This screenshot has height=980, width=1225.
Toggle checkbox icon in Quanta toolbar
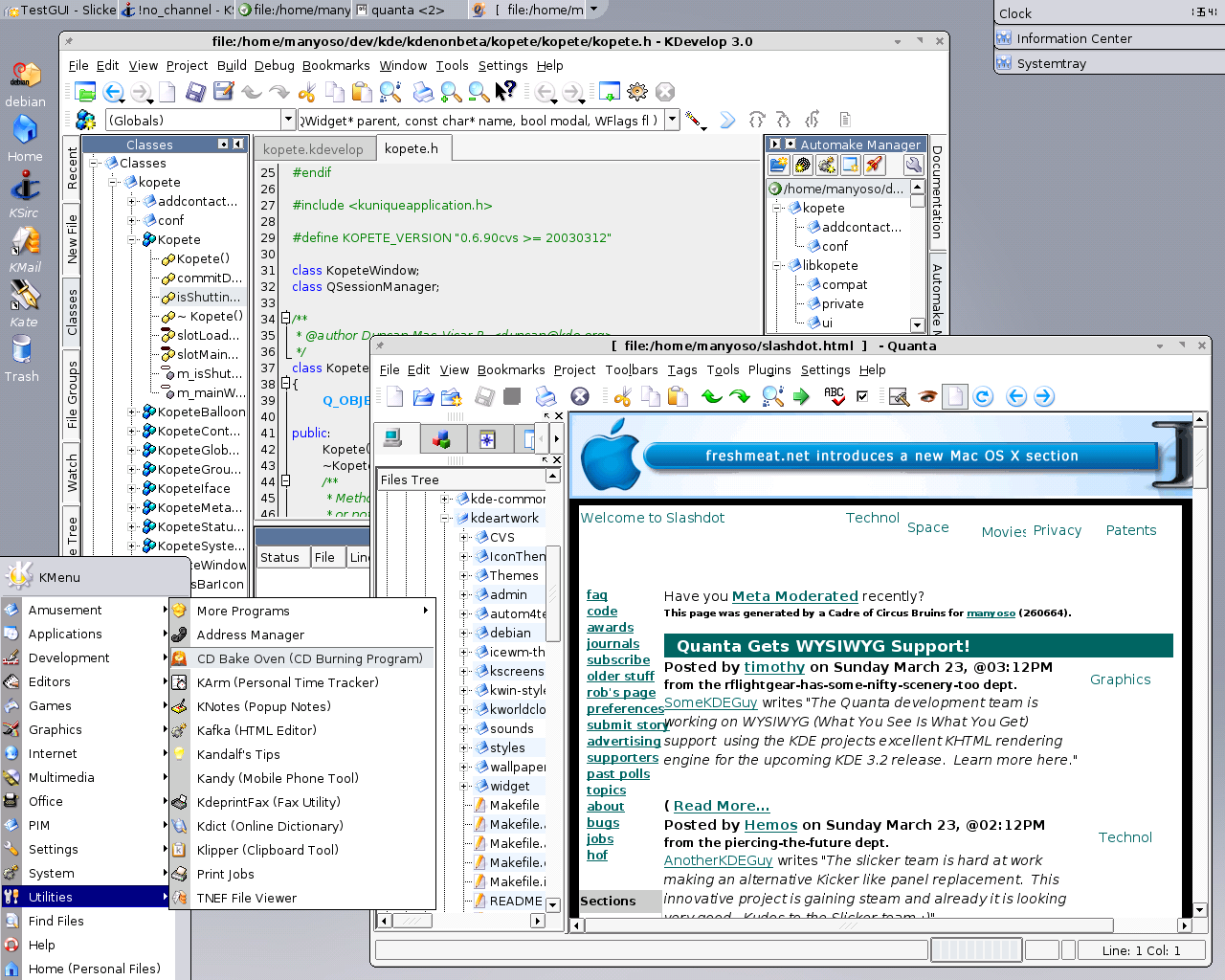click(x=862, y=396)
